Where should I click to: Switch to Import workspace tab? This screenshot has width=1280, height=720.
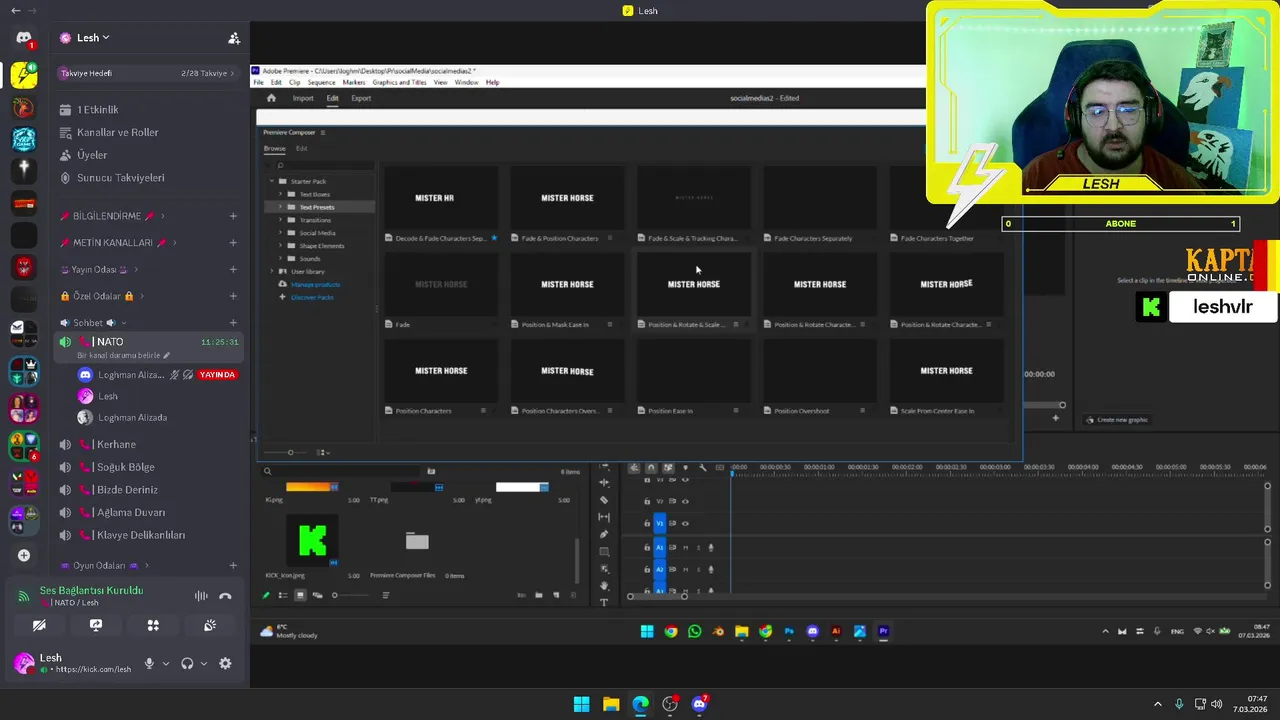click(x=303, y=98)
